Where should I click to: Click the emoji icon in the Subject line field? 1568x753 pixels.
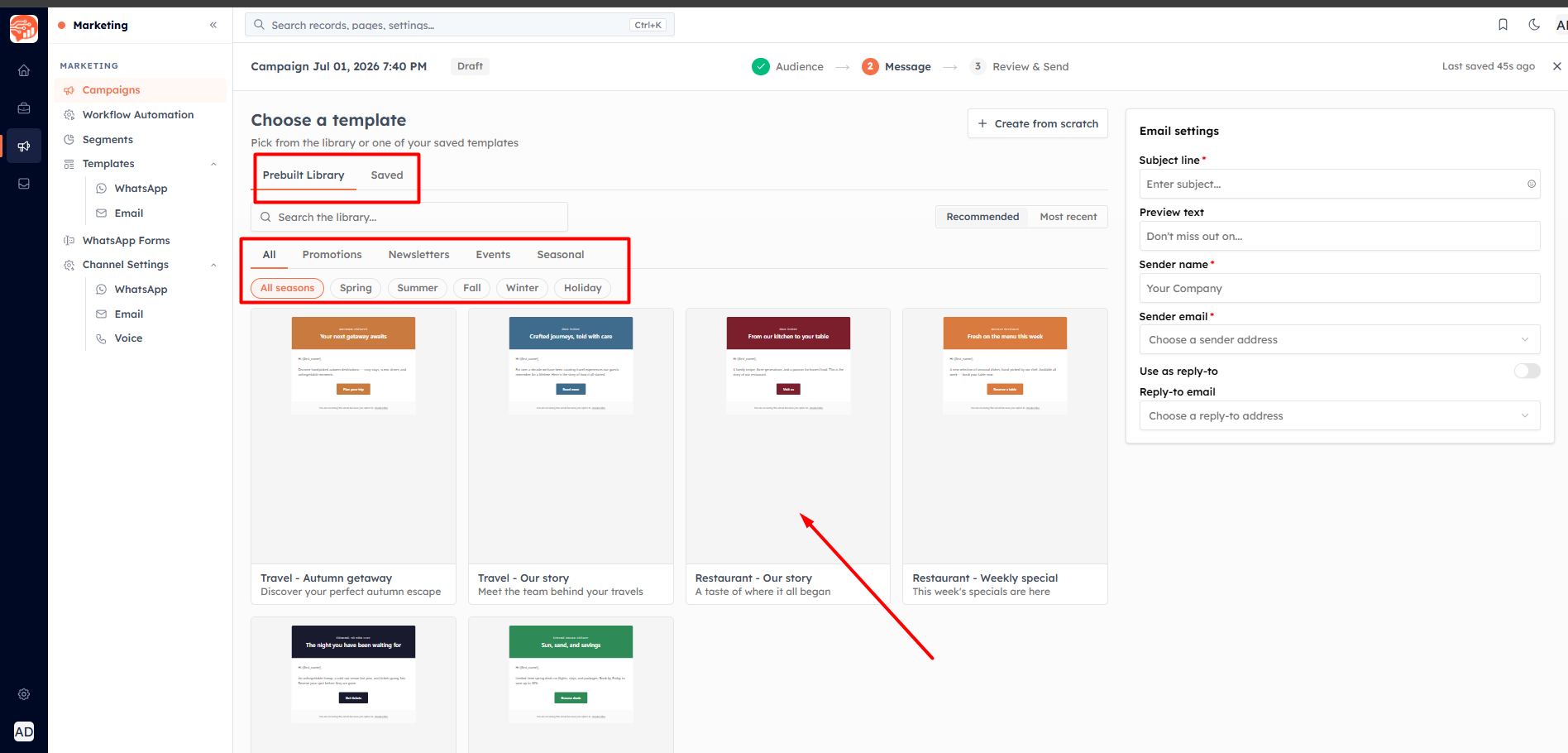[x=1532, y=184]
